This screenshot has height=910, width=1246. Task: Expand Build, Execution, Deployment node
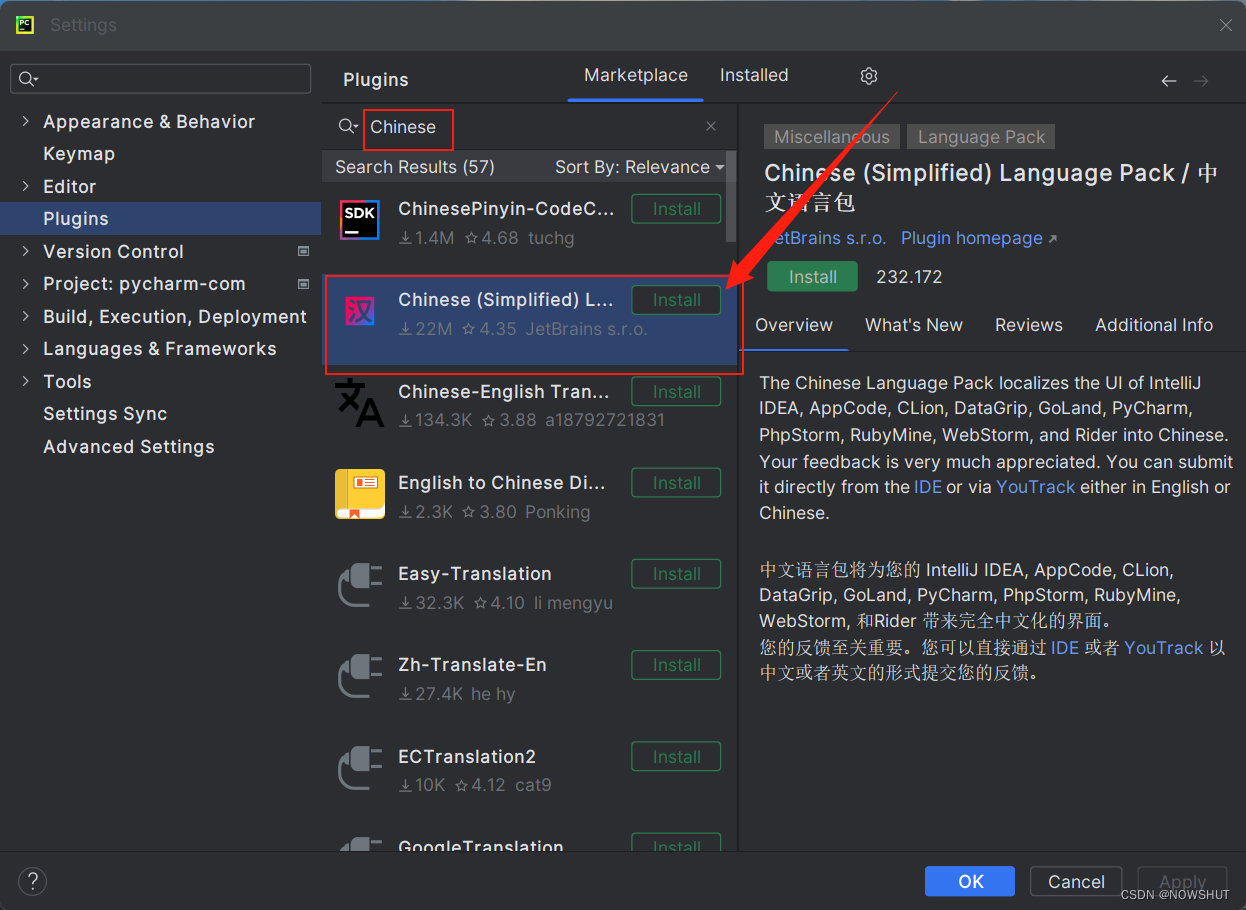(x=25, y=316)
